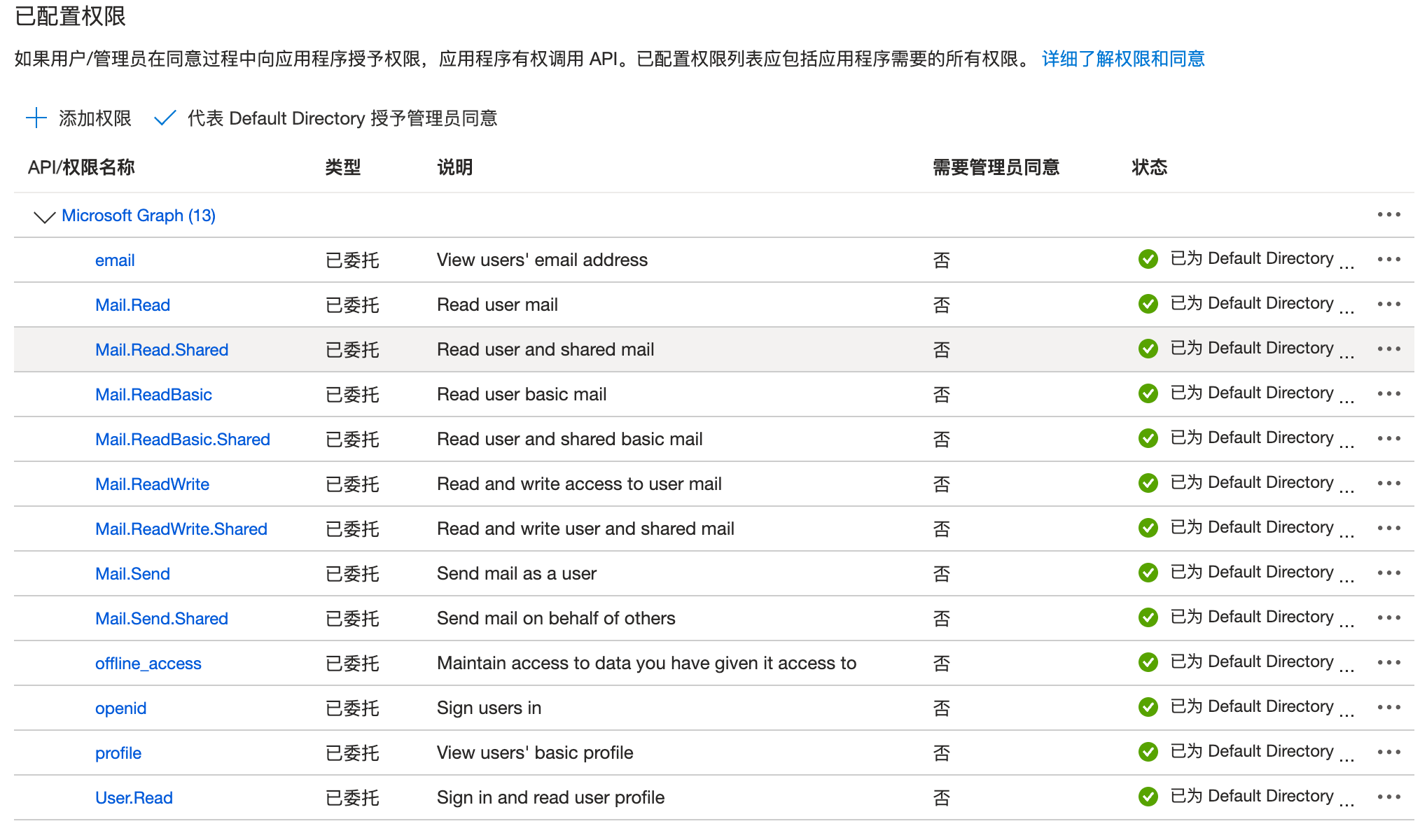Collapse the Microsoft Graph (13) group chevron
1420x840 pixels.
click(x=44, y=217)
